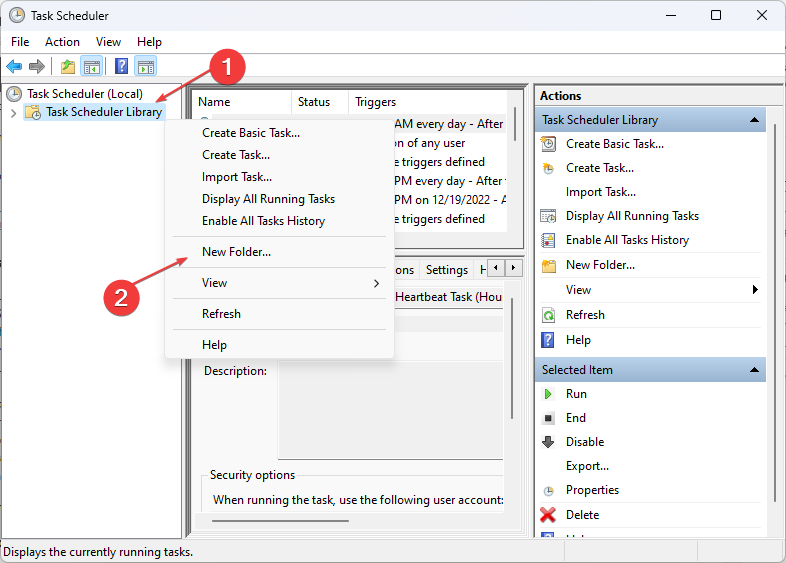Viewport: 786px width, 563px height.
Task: Select the Task Scheduler (Local) root node
Action: [85, 94]
